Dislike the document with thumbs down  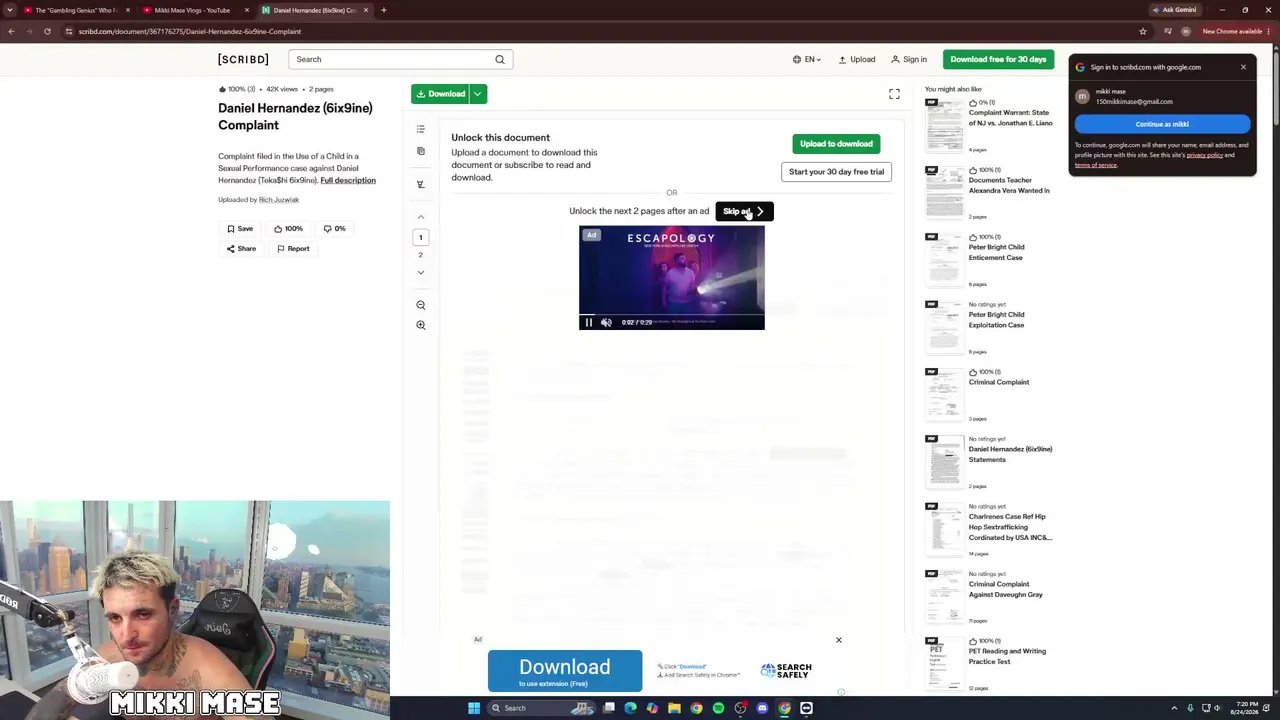coord(334,229)
